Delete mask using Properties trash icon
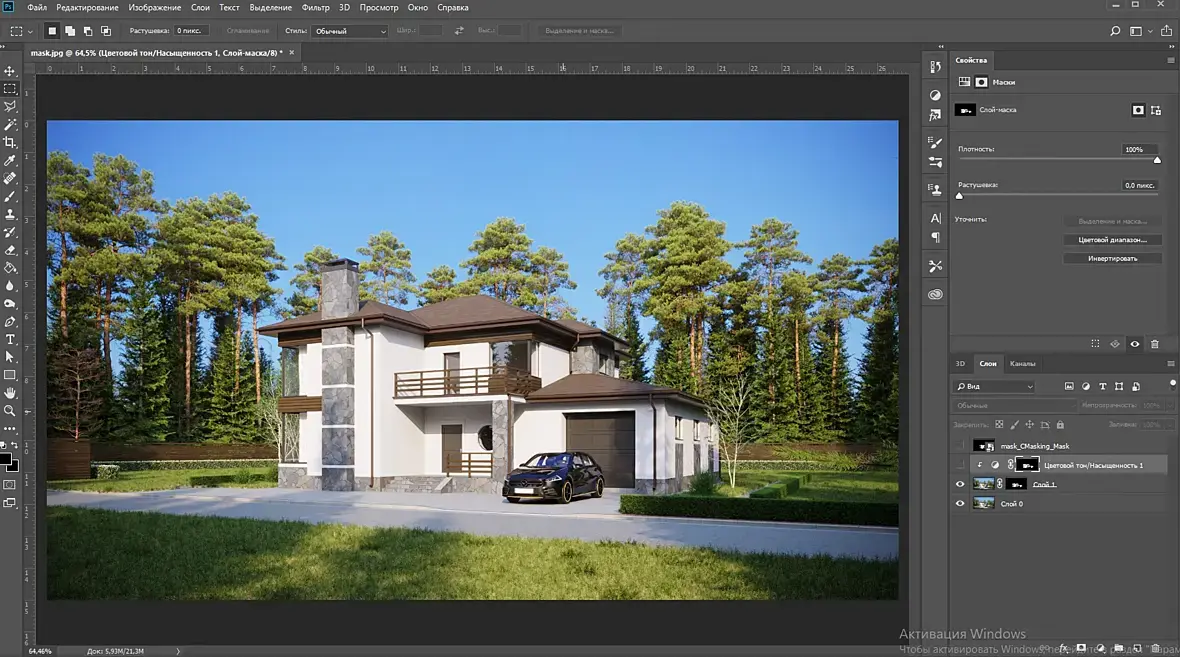The image size is (1180, 657). (1155, 344)
